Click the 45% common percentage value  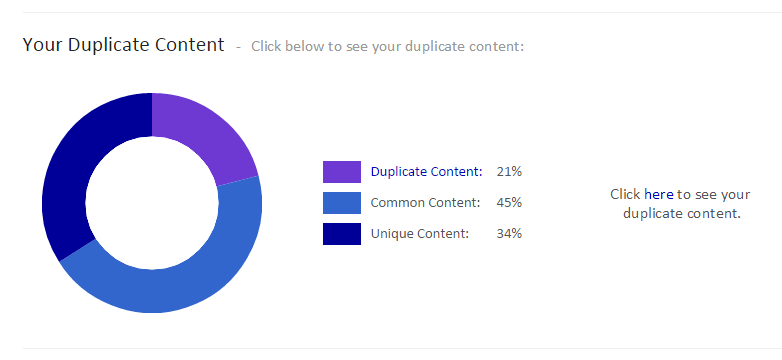(x=509, y=203)
